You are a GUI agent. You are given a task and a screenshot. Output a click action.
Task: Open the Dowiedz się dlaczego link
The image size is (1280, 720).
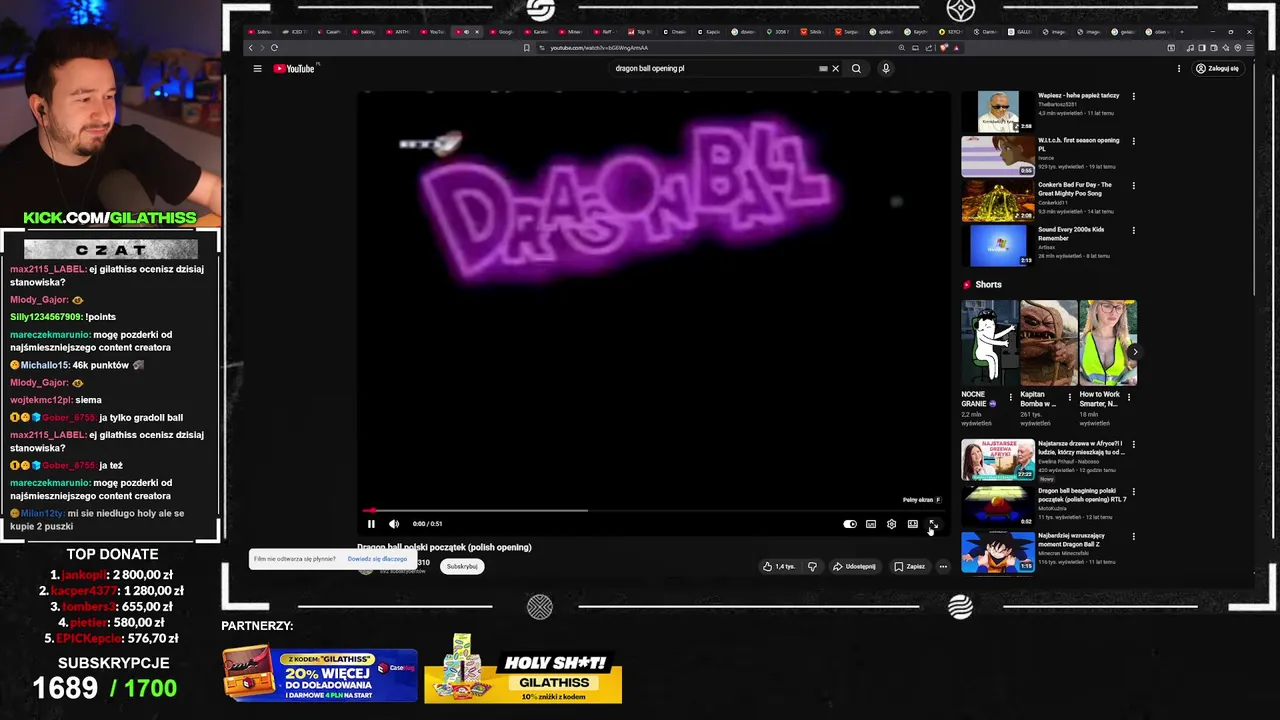pos(377,559)
